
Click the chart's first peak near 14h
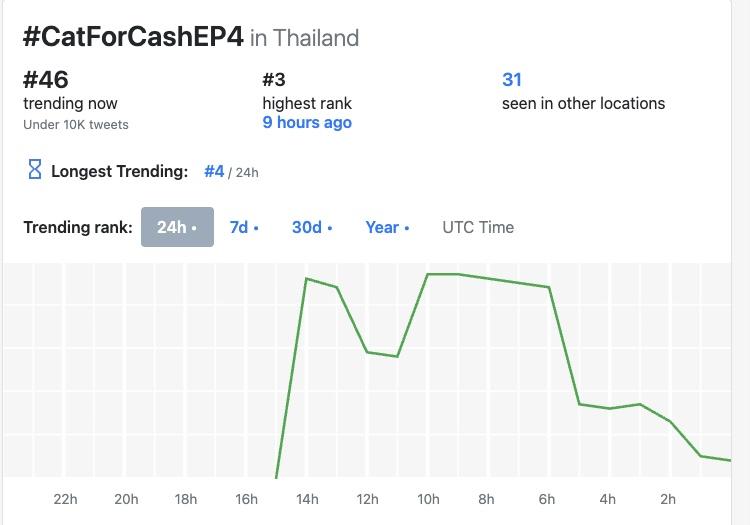click(306, 279)
